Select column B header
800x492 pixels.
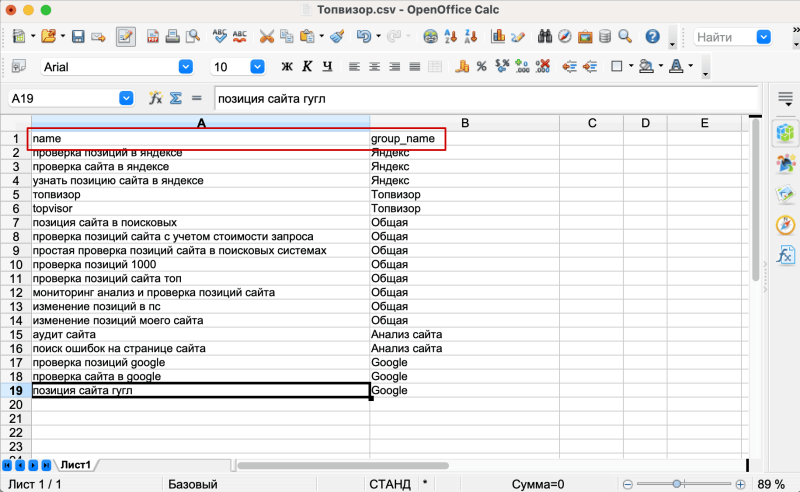tap(464, 123)
